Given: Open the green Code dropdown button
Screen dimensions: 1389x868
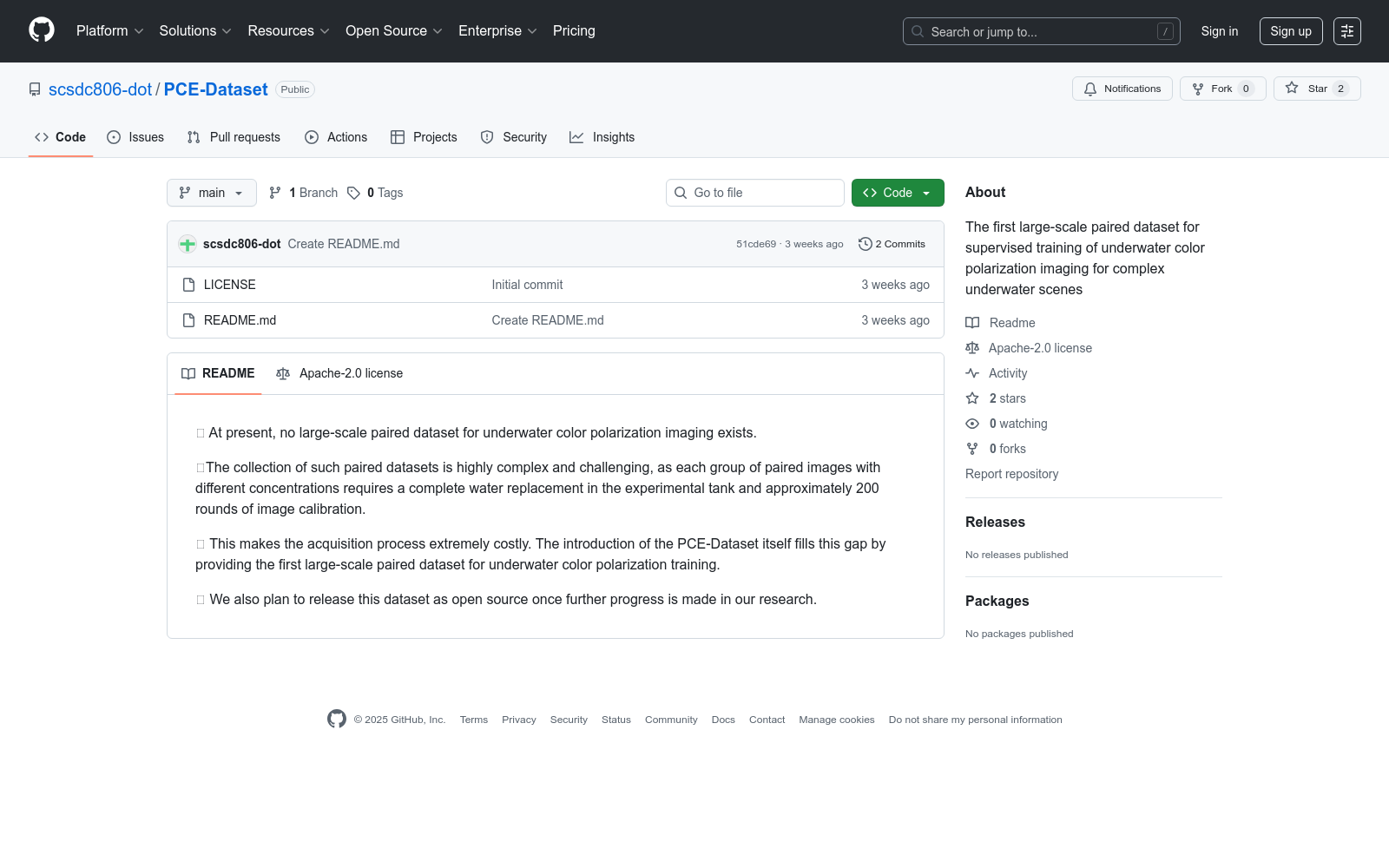Looking at the screenshot, I should pos(898,193).
